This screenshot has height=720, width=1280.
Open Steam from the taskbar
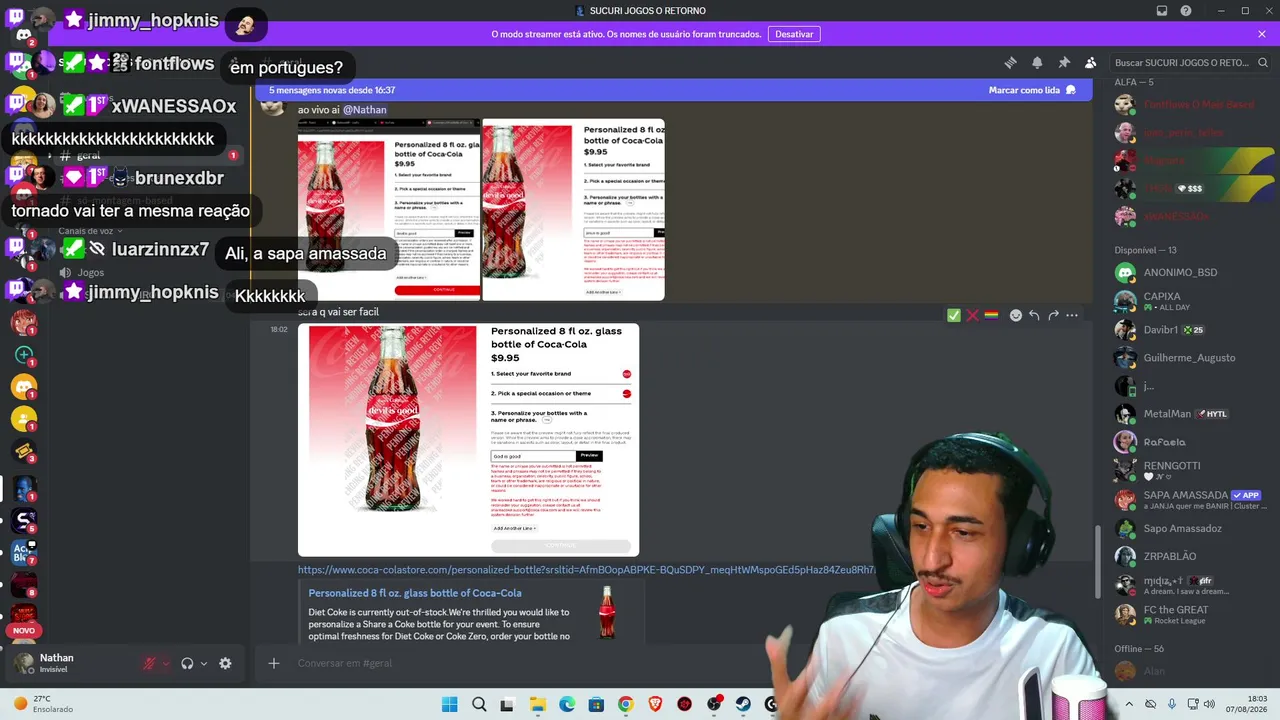[x=743, y=704]
